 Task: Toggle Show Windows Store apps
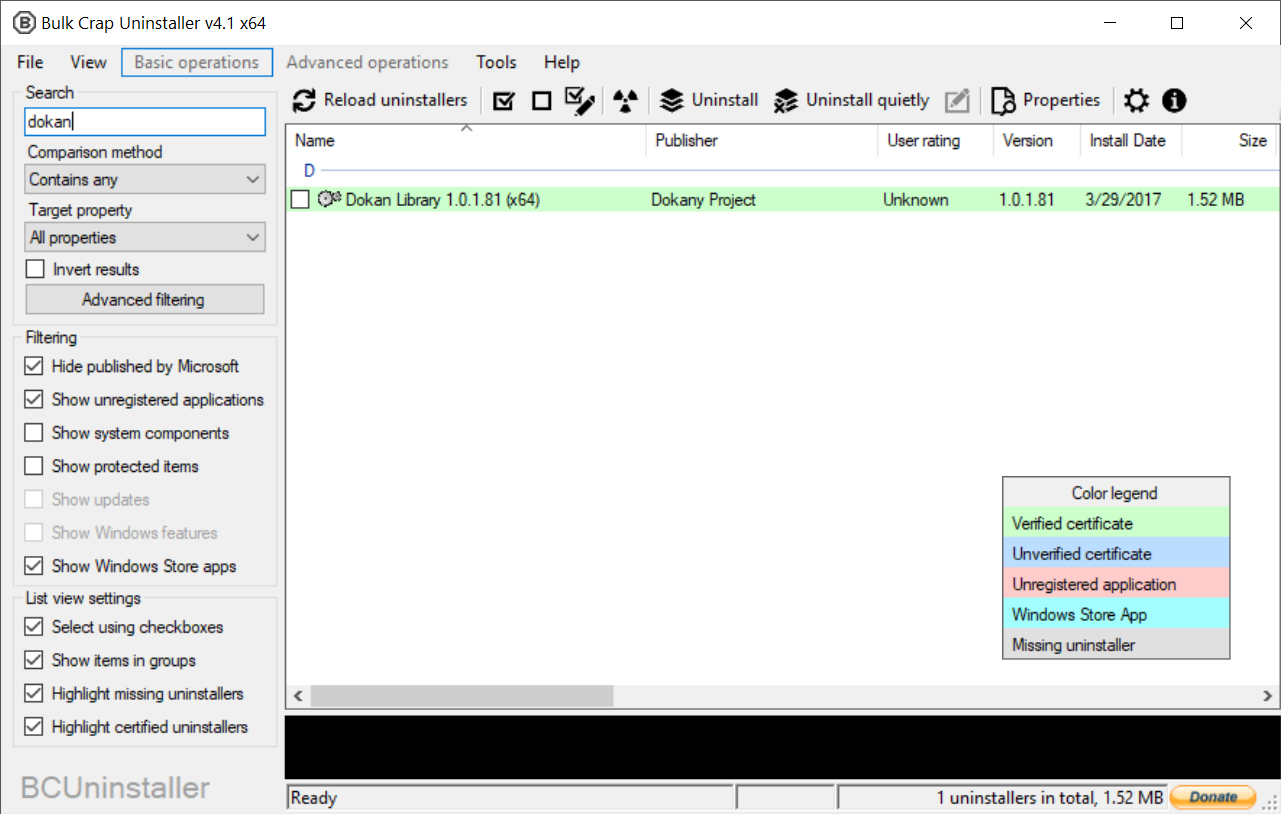[34, 566]
